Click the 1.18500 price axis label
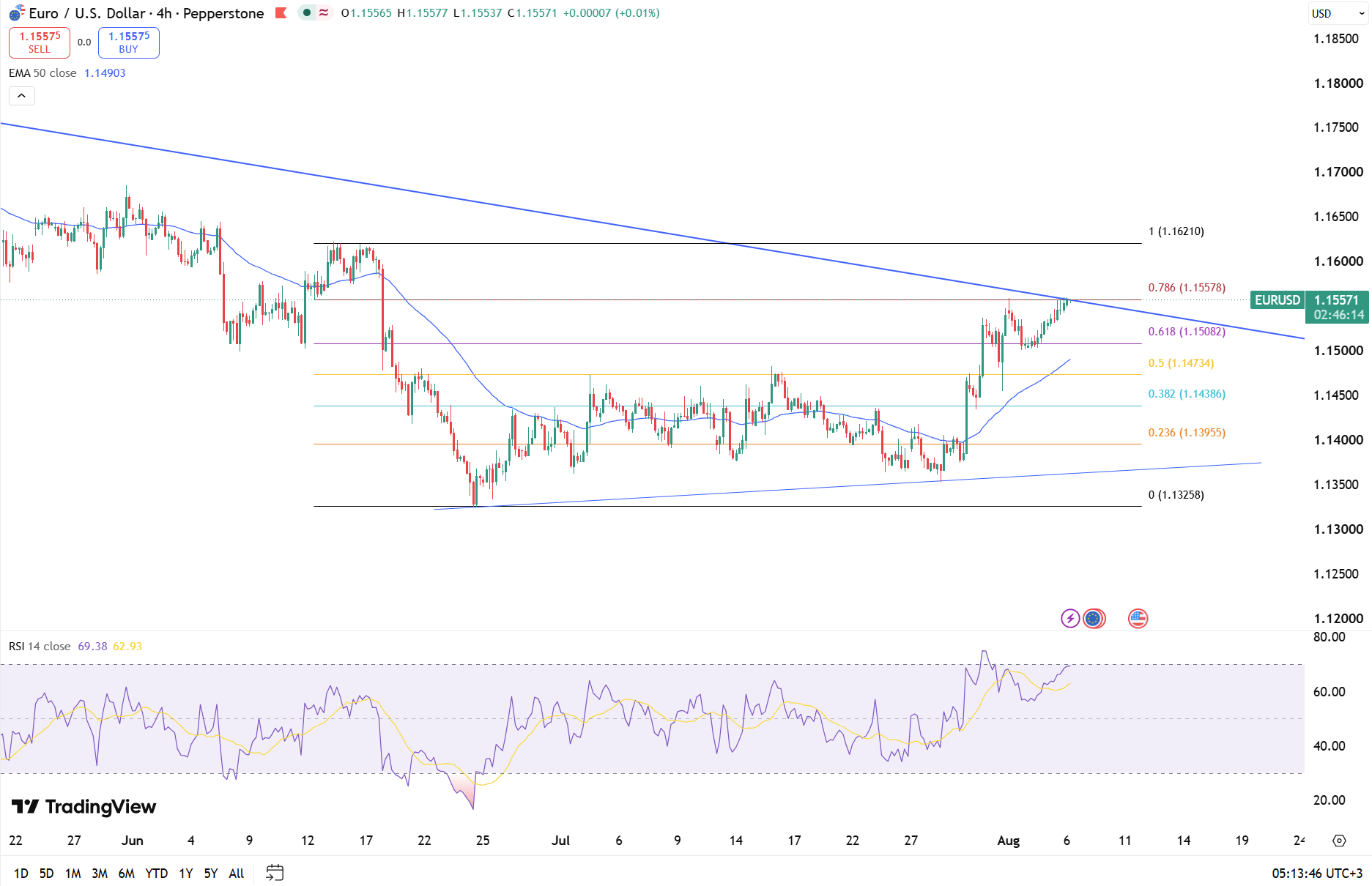Viewport: 1372px width, 886px height. tap(1336, 39)
